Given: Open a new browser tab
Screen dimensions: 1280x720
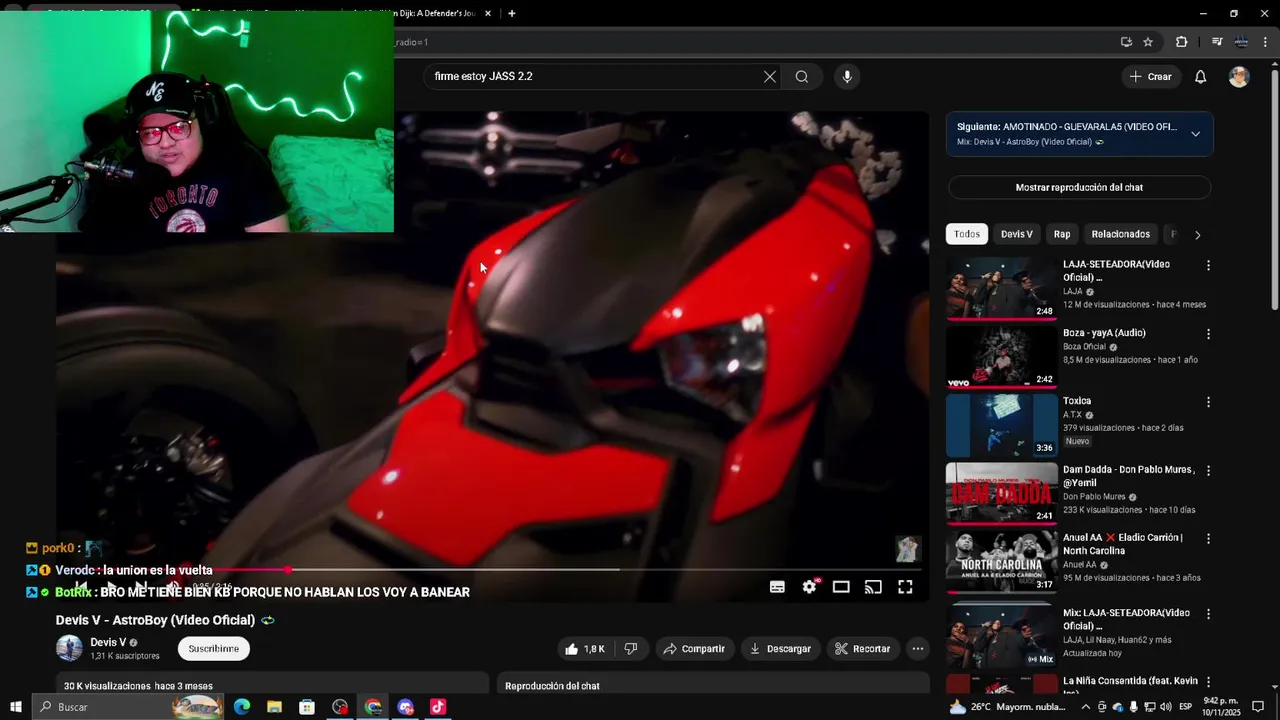Looking at the screenshot, I should [512, 13].
